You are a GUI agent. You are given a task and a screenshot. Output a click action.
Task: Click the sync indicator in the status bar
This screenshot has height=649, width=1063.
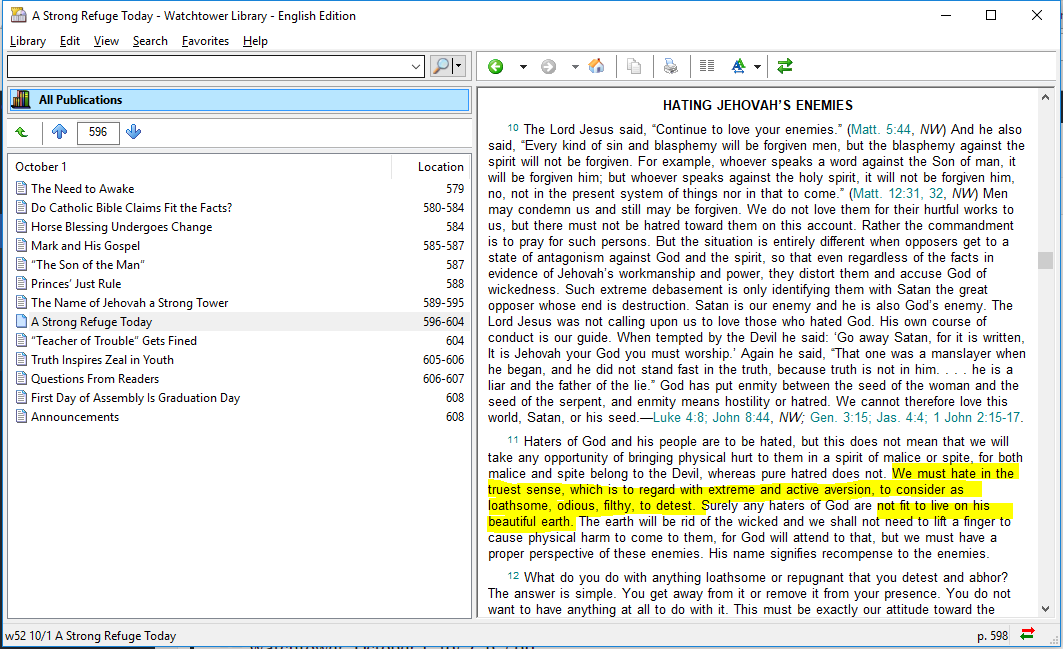click(x=1027, y=635)
